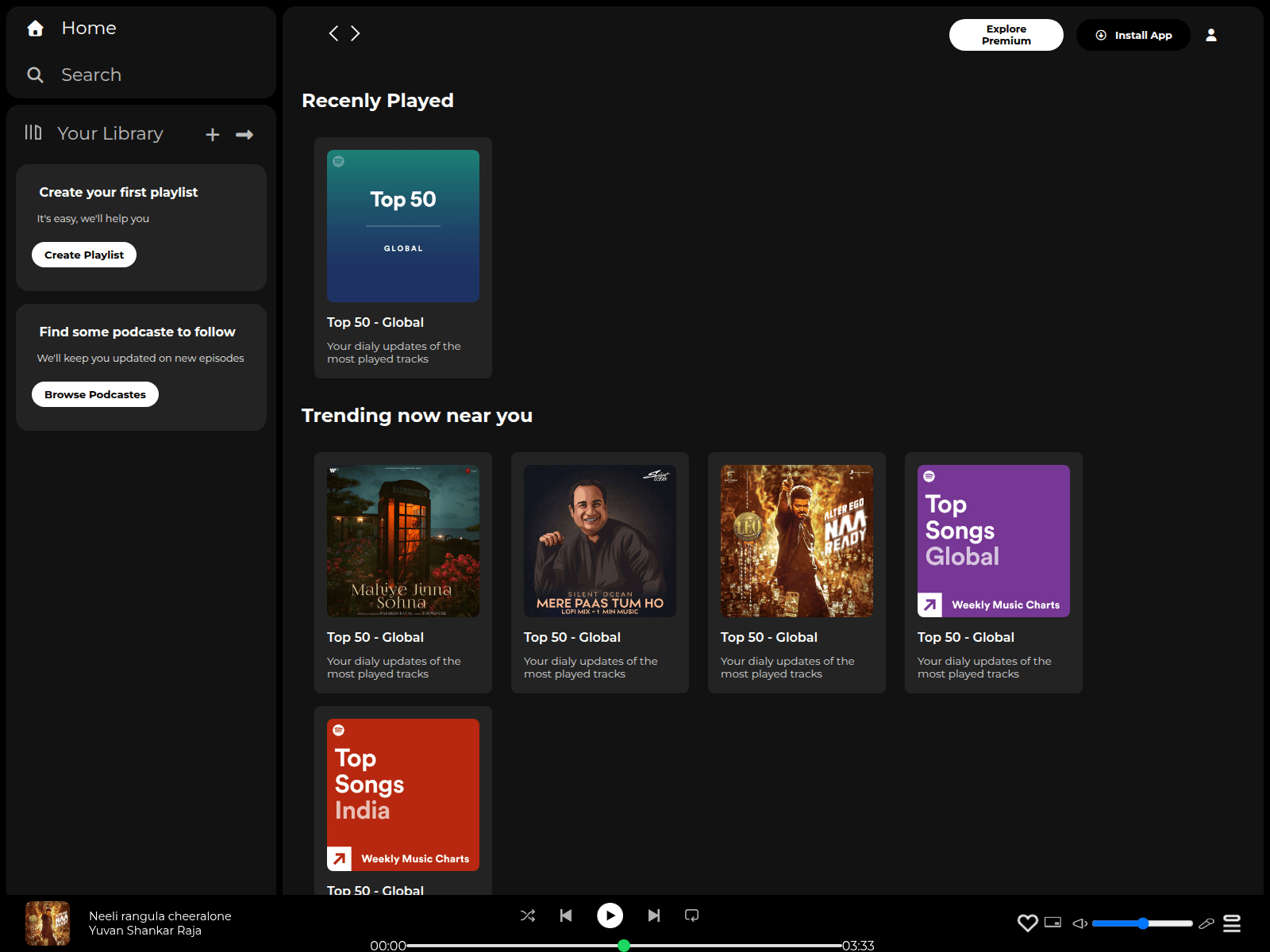Navigate forward with the right chevron

click(356, 33)
